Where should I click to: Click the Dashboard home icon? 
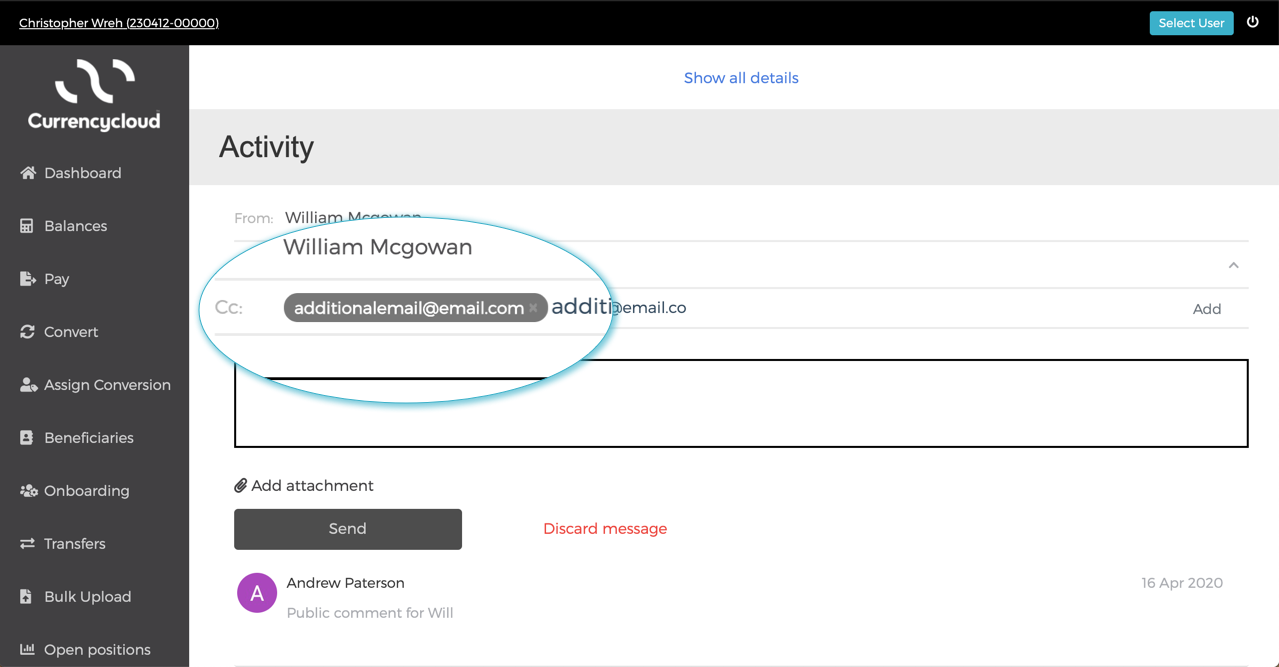click(x=28, y=173)
